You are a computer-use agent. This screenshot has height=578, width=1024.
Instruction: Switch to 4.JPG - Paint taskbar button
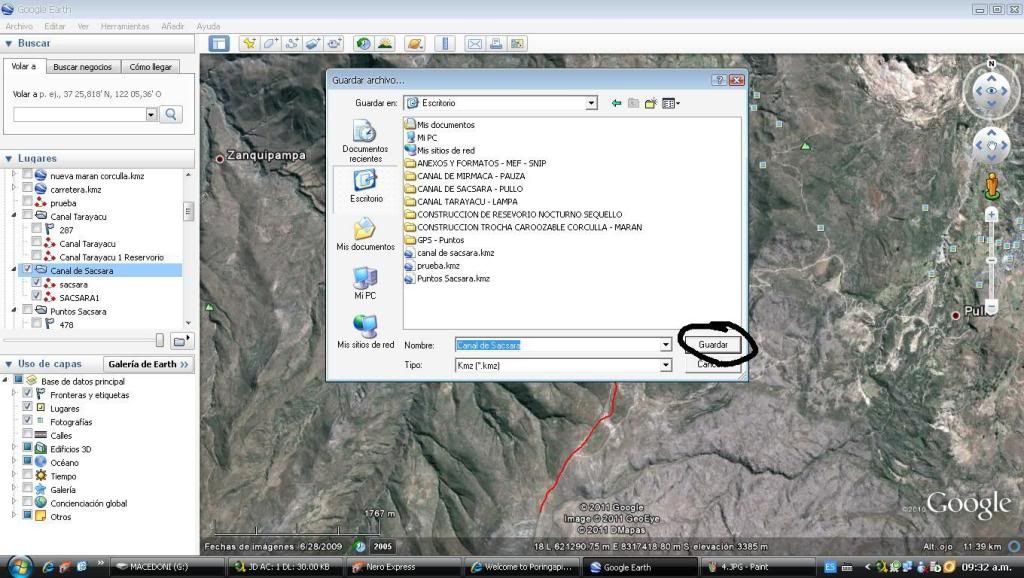(758, 567)
